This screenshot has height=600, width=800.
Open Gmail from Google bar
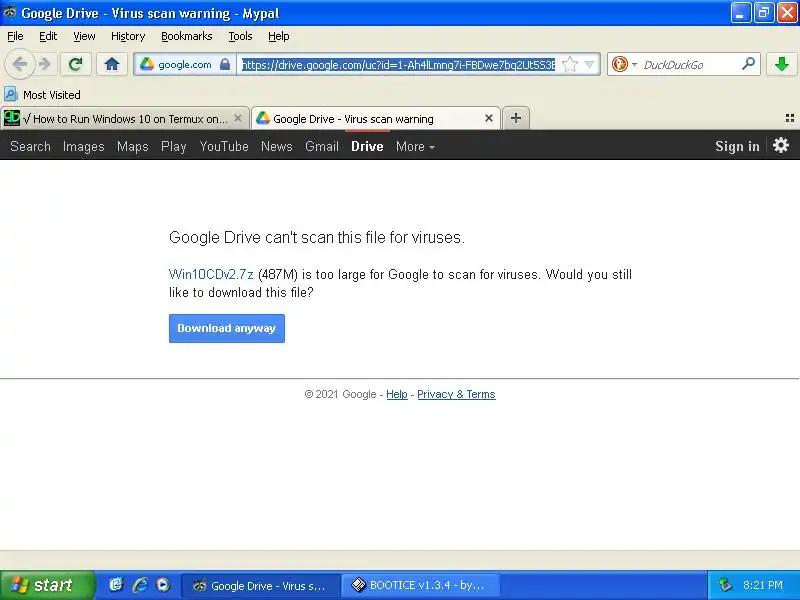[322, 146]
